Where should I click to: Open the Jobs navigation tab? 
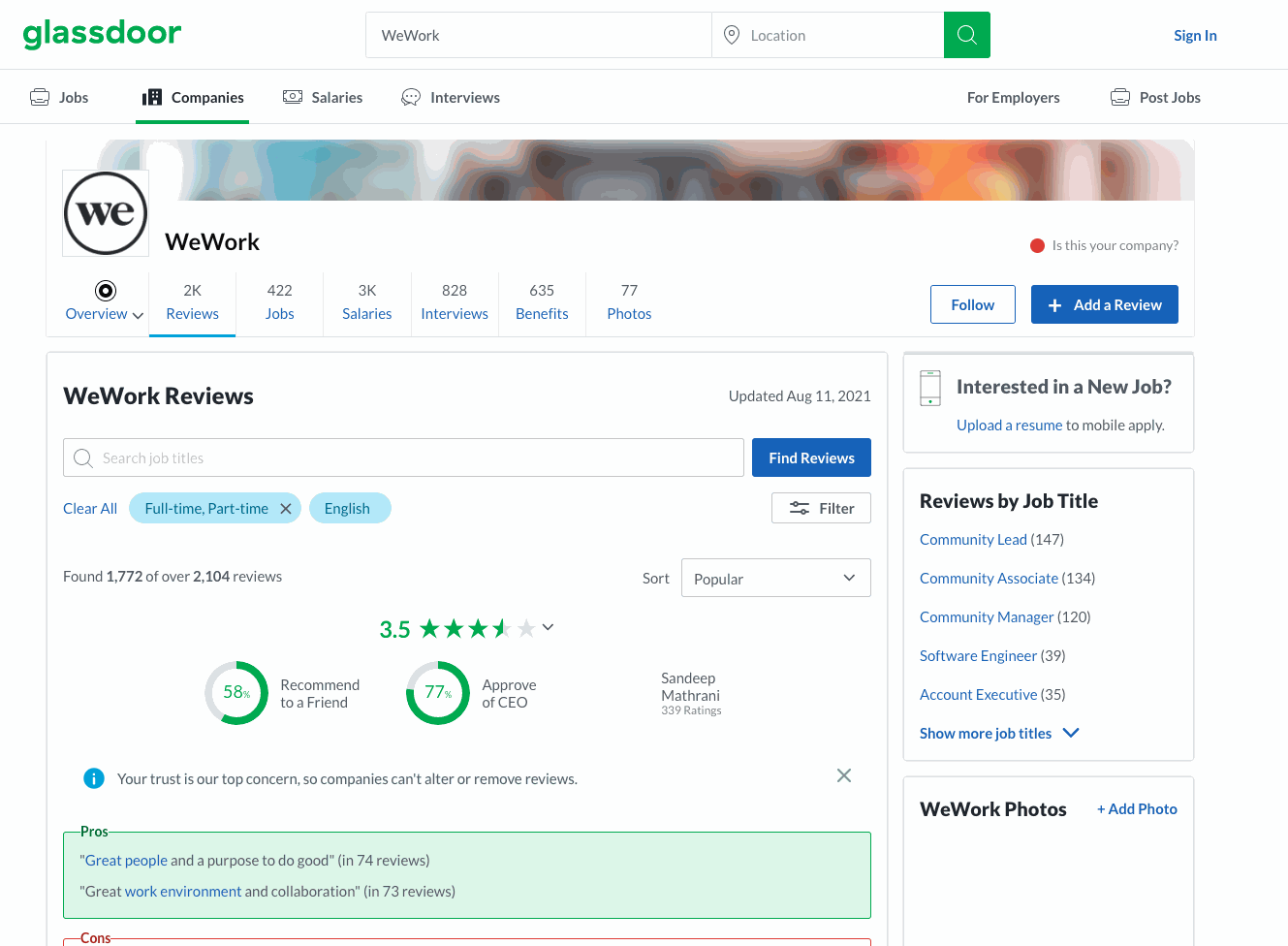point(59,97)
